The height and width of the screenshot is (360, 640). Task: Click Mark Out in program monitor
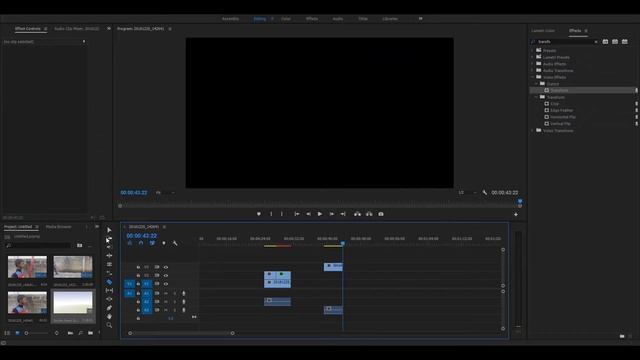pyautogui.click(x=282, y=214)
